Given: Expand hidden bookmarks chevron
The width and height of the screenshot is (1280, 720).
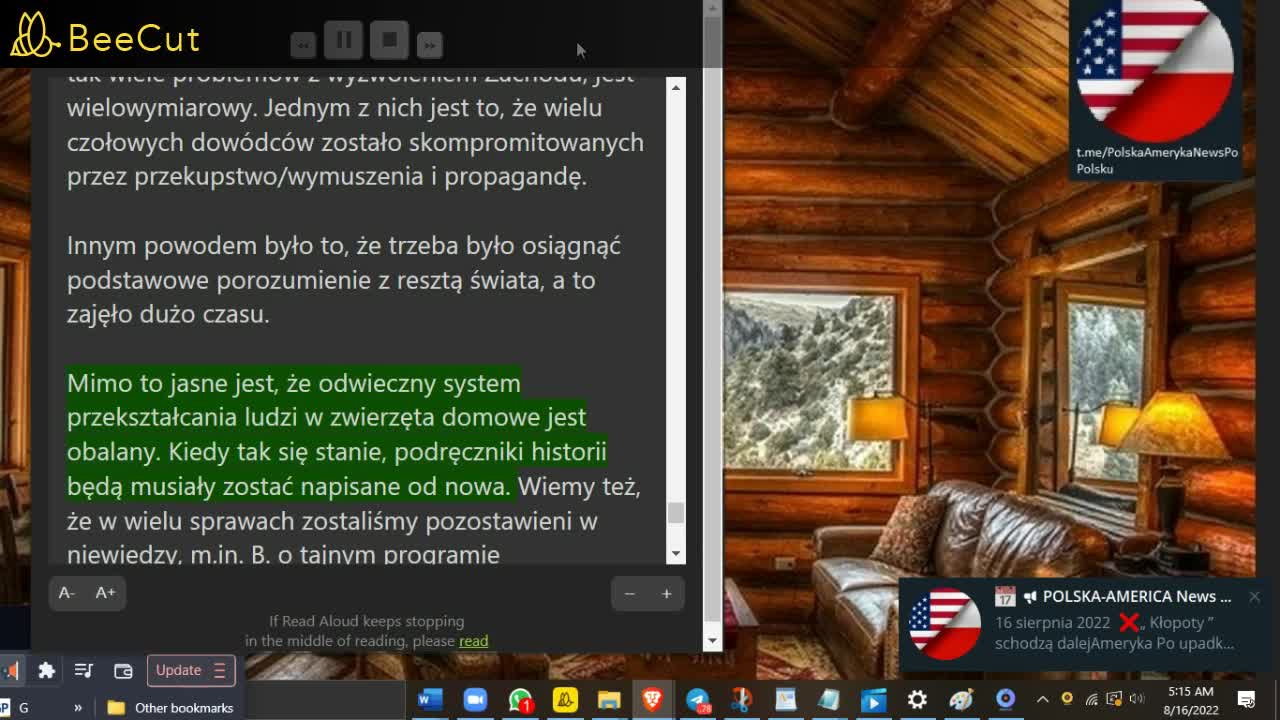Looking at the screenshot, I should 78,708.
